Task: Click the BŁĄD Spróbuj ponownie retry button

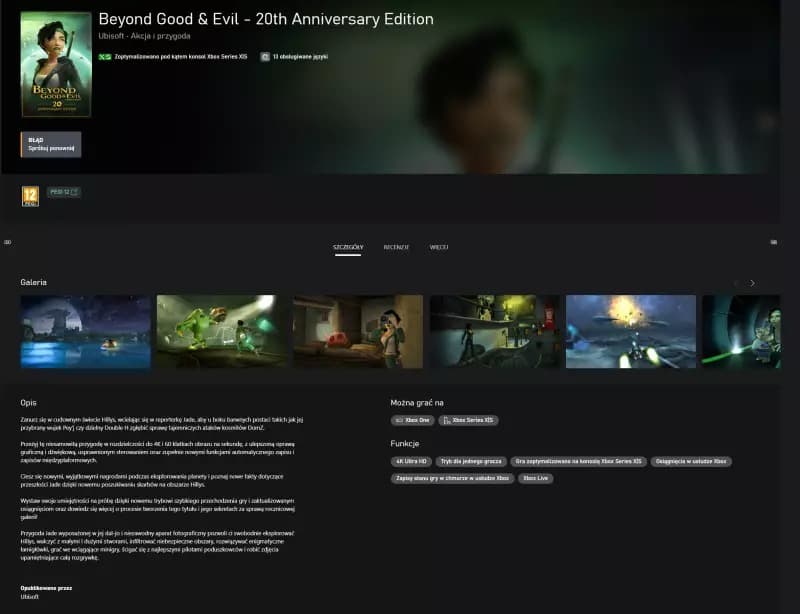Action: click(x=51, y=144)
